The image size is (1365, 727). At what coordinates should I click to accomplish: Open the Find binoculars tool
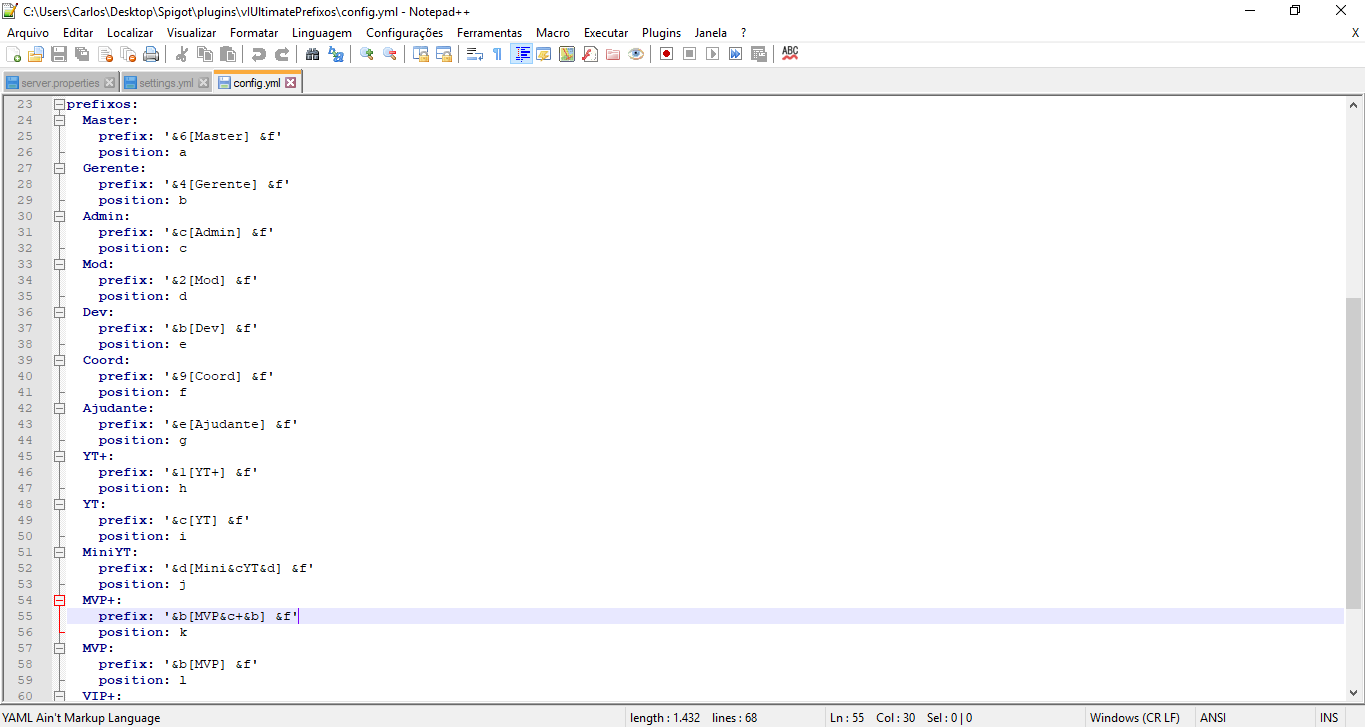(x=312, y=54)
